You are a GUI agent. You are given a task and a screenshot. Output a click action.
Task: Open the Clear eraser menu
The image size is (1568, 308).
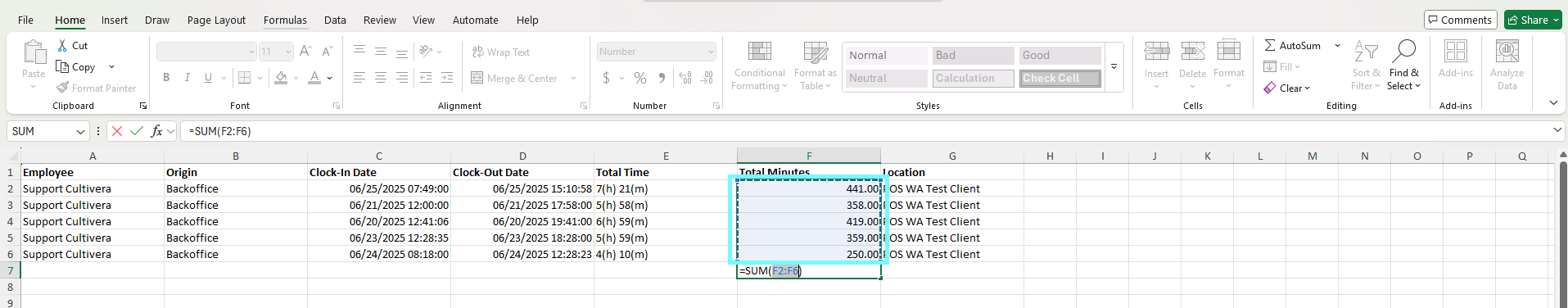click(1287, 88)
